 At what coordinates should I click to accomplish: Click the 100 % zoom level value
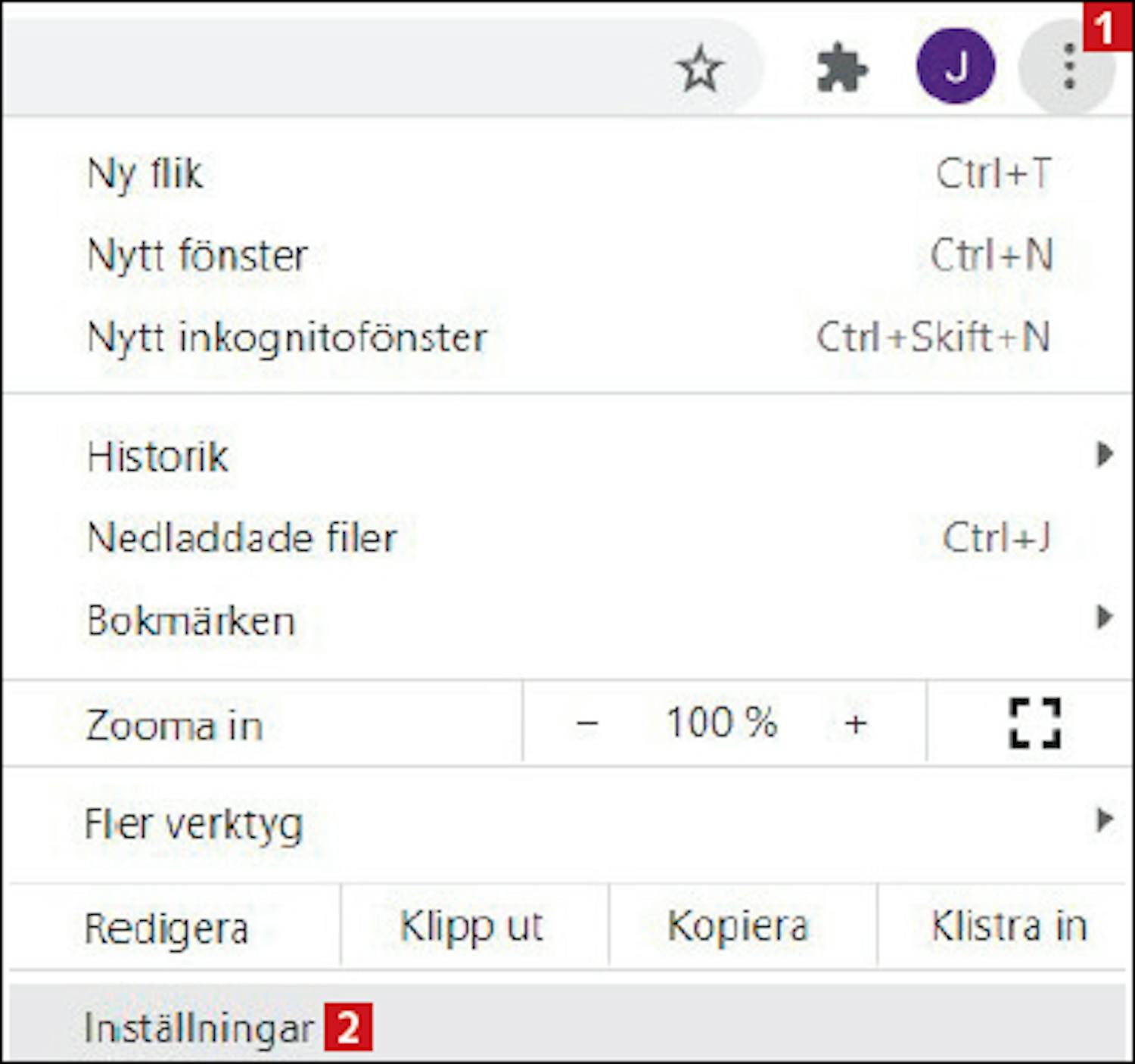pyautogui.click(x=721, y=723)
